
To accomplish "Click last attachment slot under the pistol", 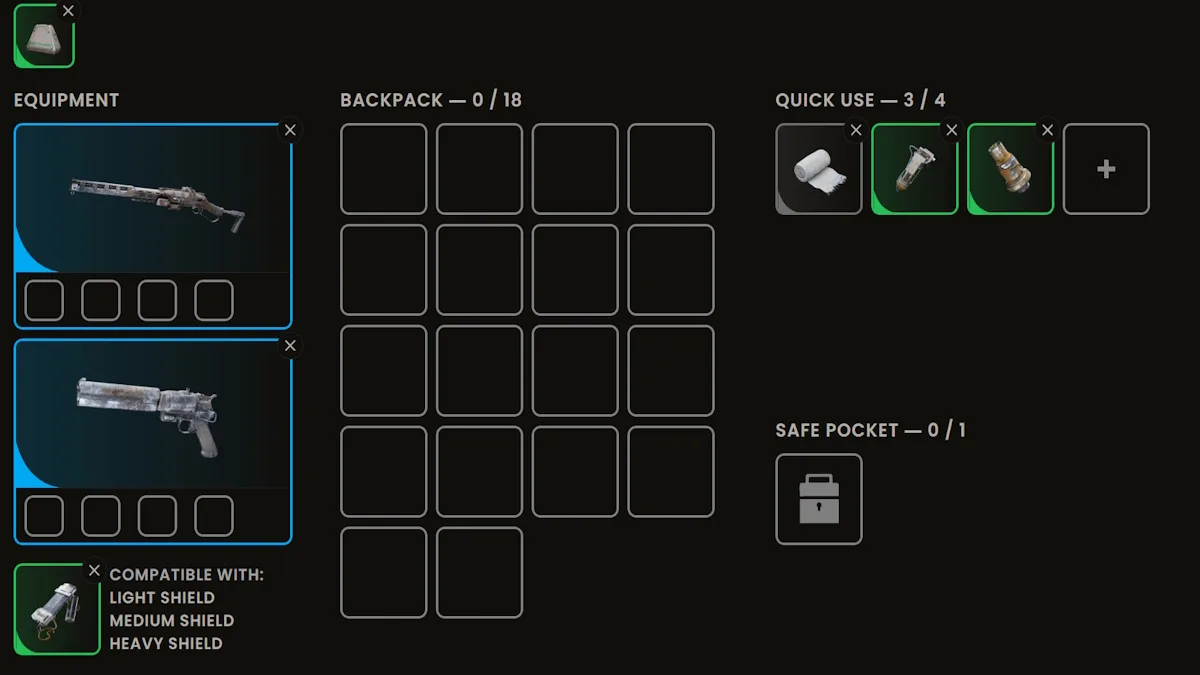I will [x=214, y=516].
